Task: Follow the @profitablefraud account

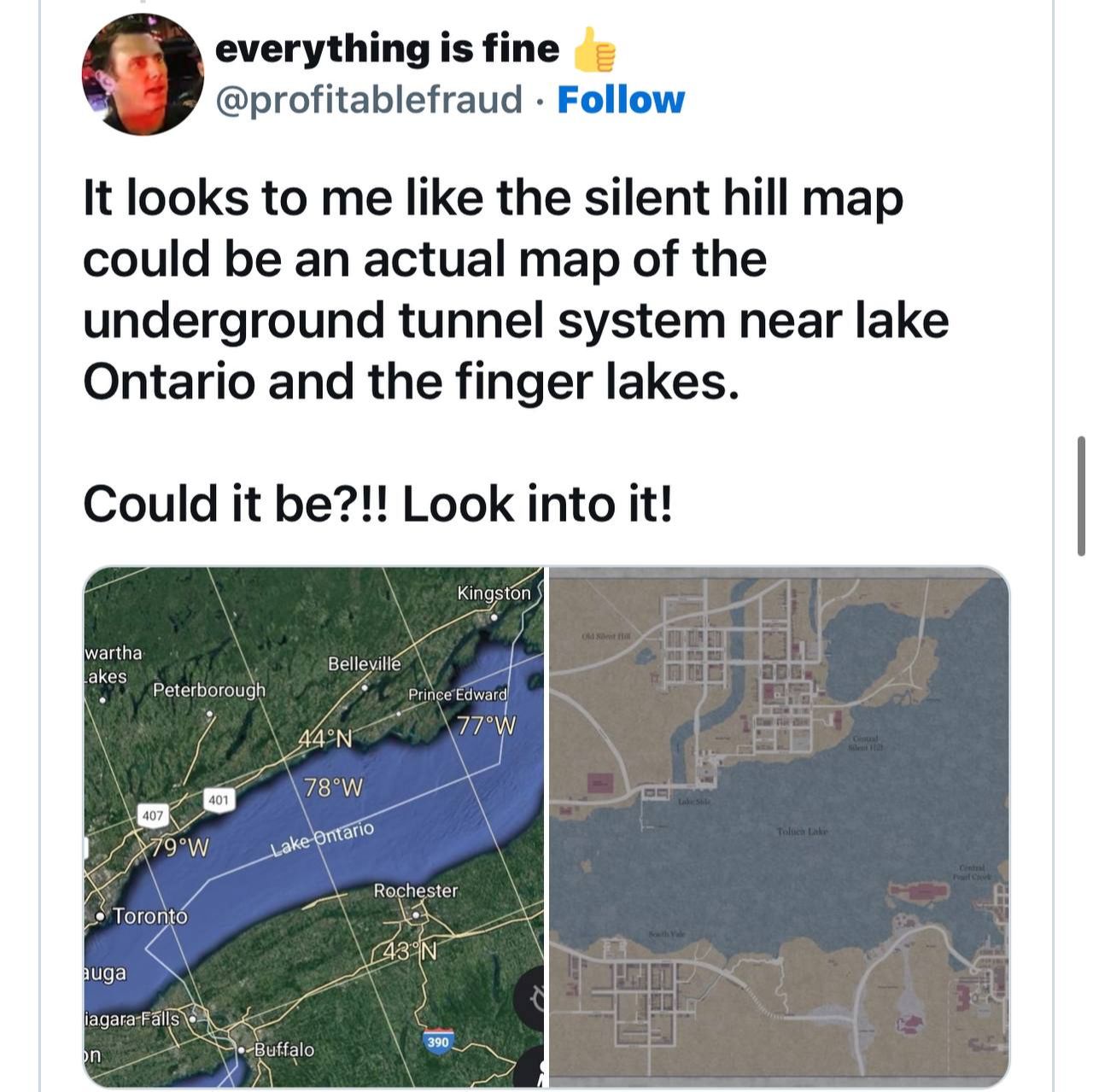Action: tap(621, 100)
